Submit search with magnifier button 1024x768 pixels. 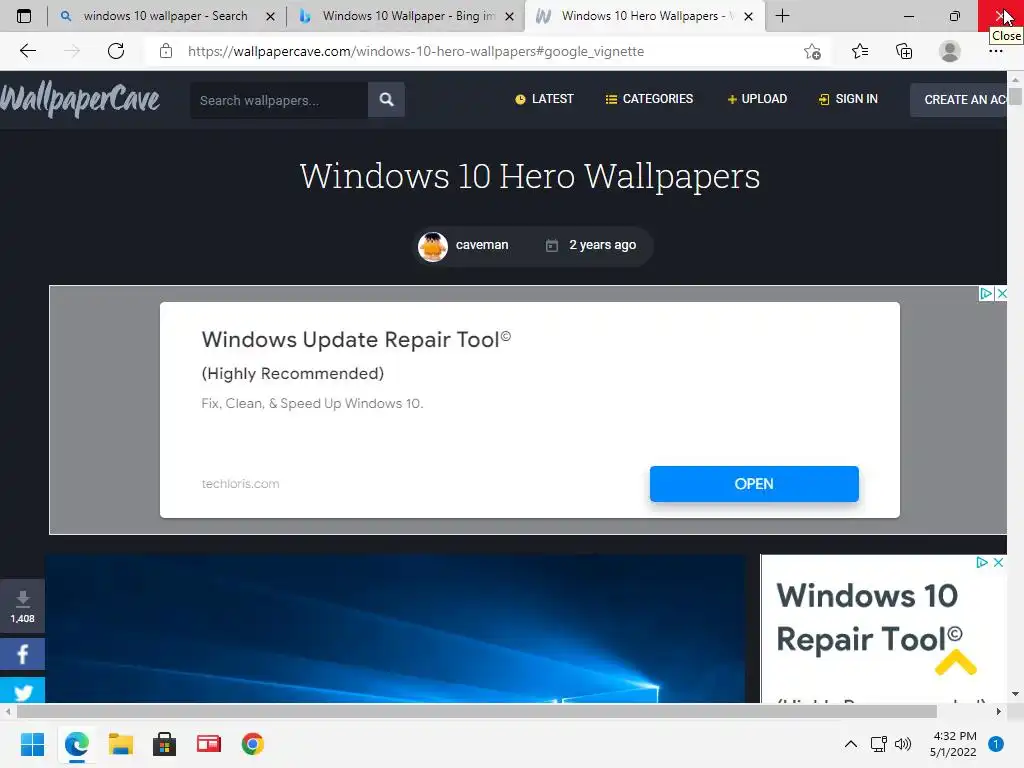point(387,100)
